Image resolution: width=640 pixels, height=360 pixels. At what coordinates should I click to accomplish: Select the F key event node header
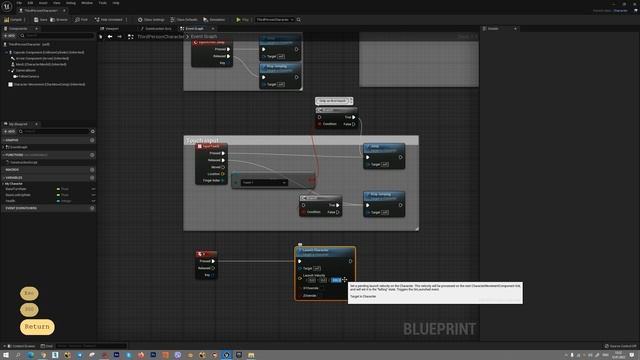206,254
